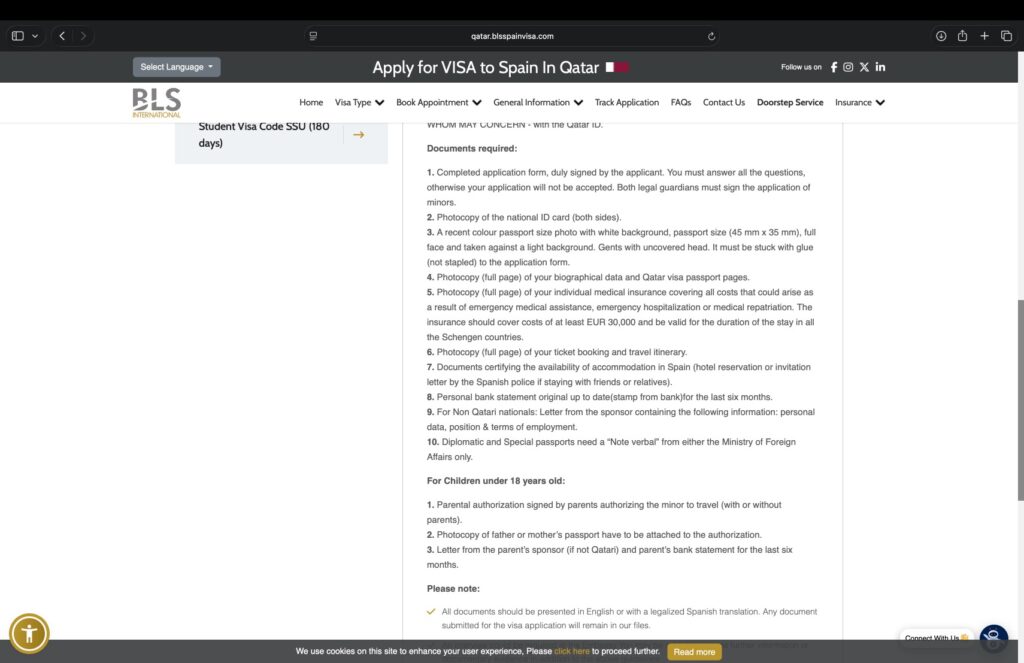The width and height of the screenshot is (1024, 663).
Task: Reload the page with refresh icon
Action: [x=711, y=36]
